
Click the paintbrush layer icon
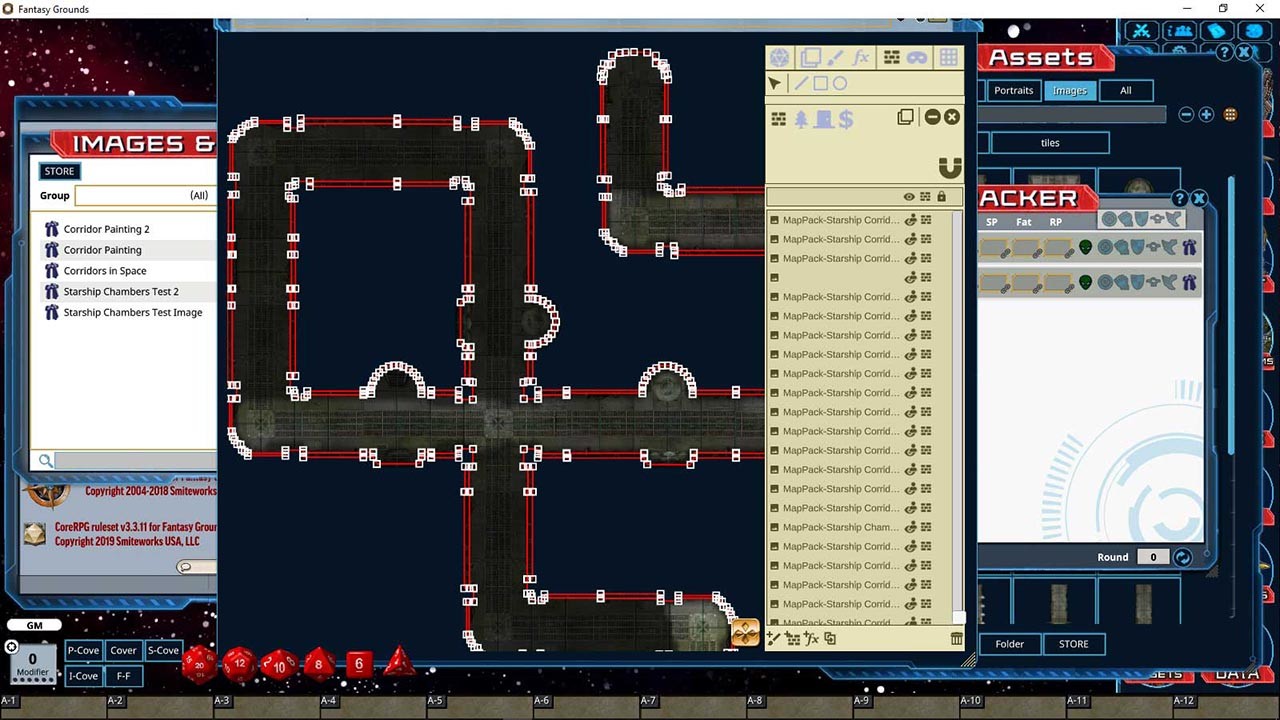[835, 57]
